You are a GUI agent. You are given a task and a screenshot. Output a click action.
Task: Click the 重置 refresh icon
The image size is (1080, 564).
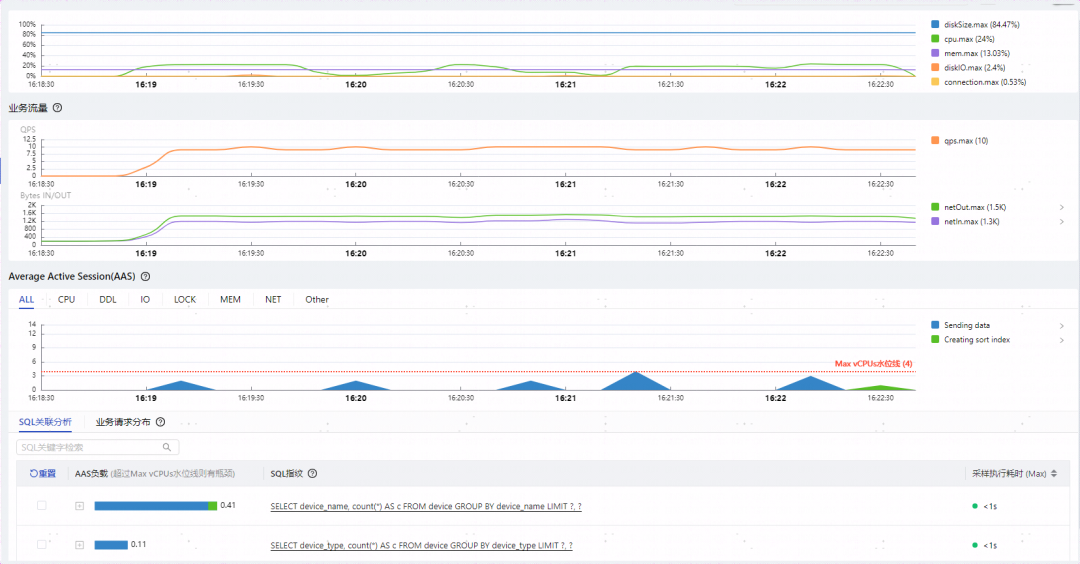click(34, 474)
